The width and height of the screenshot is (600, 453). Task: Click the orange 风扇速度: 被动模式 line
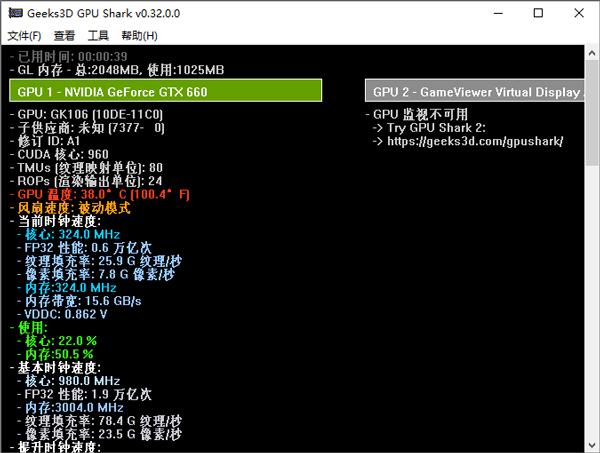pos(70,208)
